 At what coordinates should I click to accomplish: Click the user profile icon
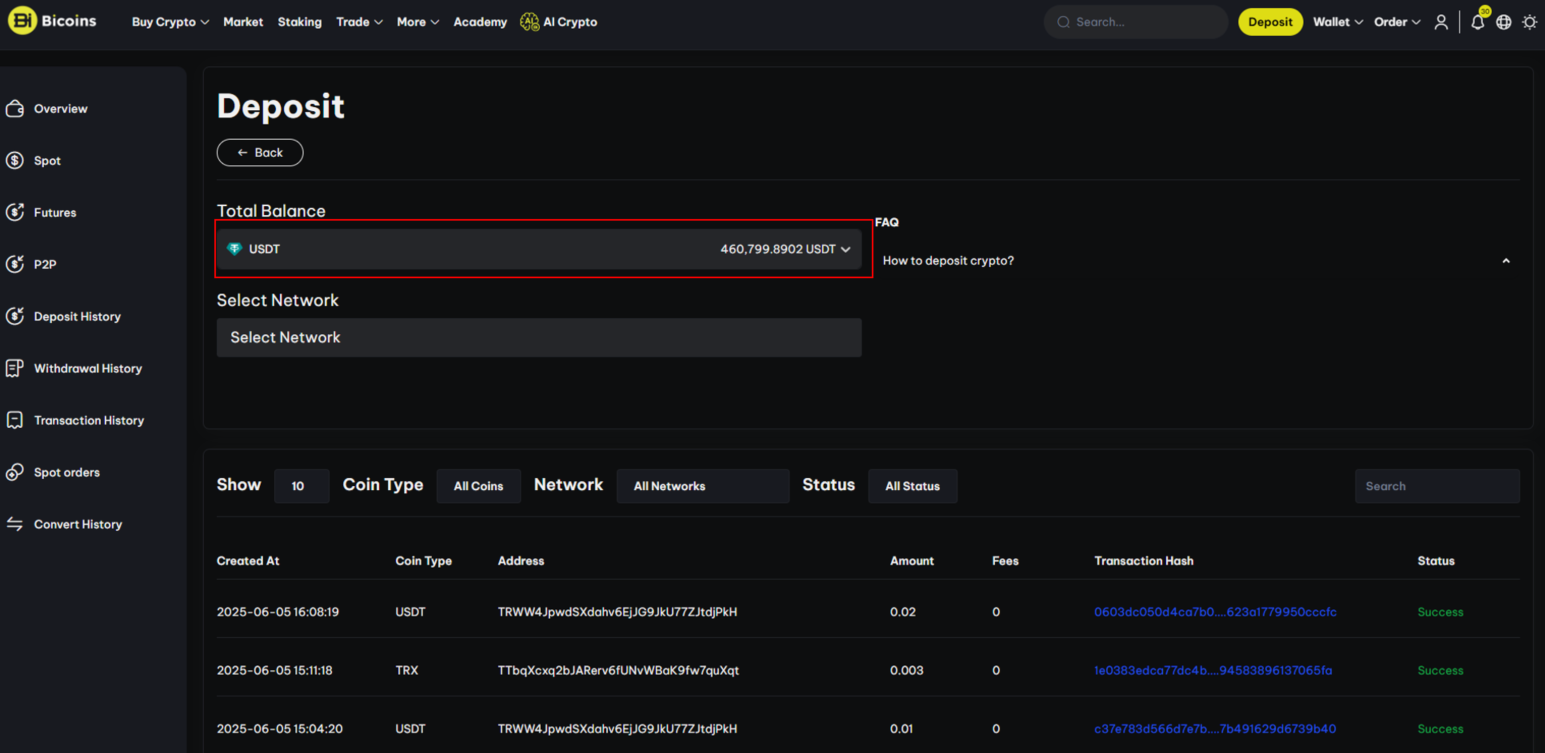pos(1441,22)
